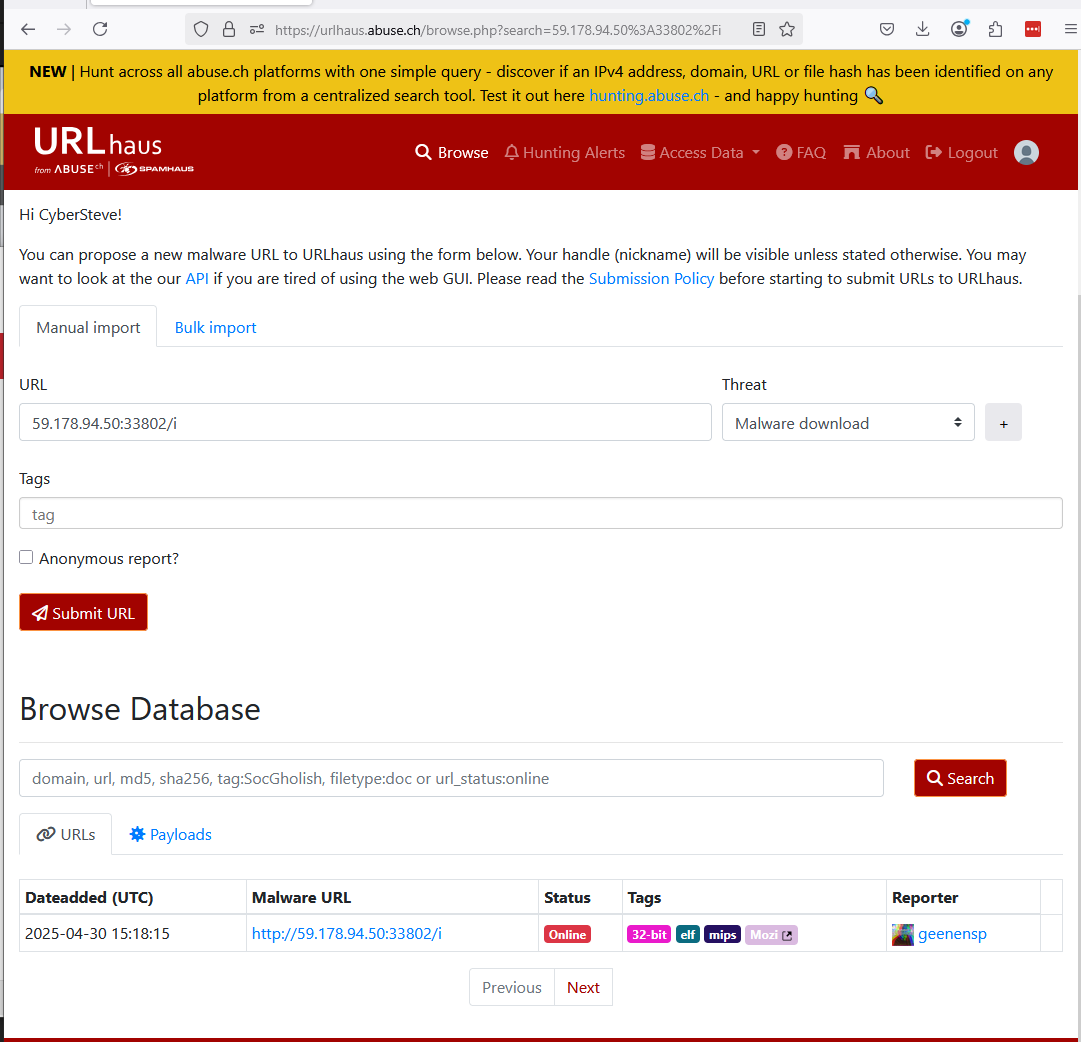Screen dimensions: 1081x1042
Task: Open malware URL http://59.178.94.50:33802/i
Action: click(x=347, y=934)
